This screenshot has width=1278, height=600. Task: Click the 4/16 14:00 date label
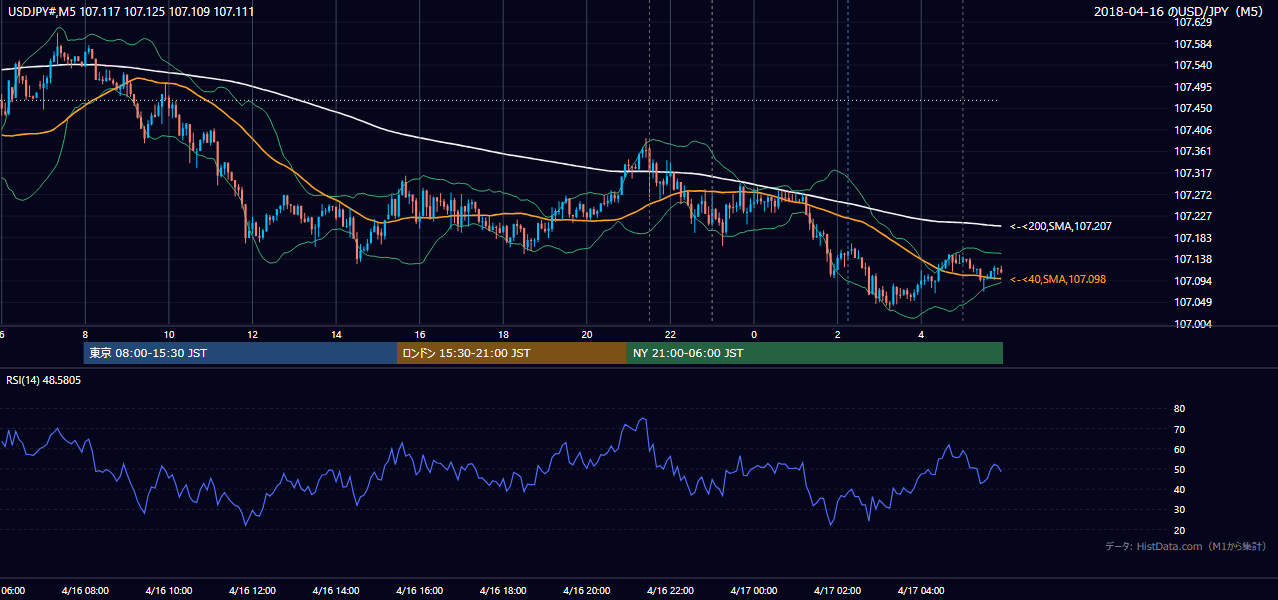[x=336, y=590]
